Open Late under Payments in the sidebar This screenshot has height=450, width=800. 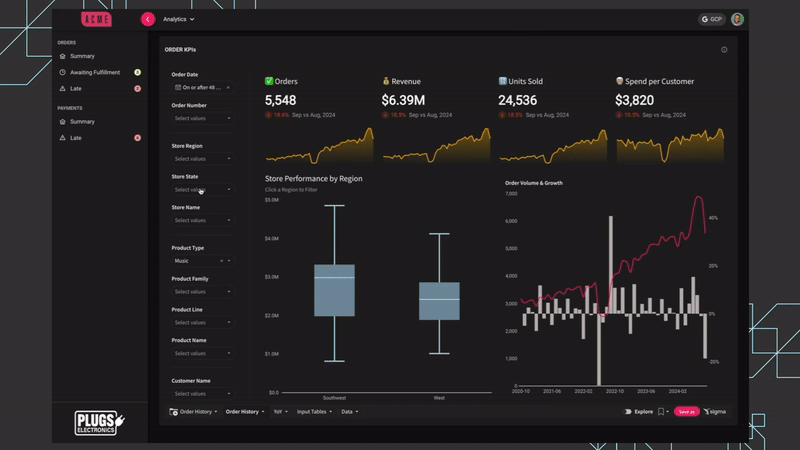pos(76,137)
